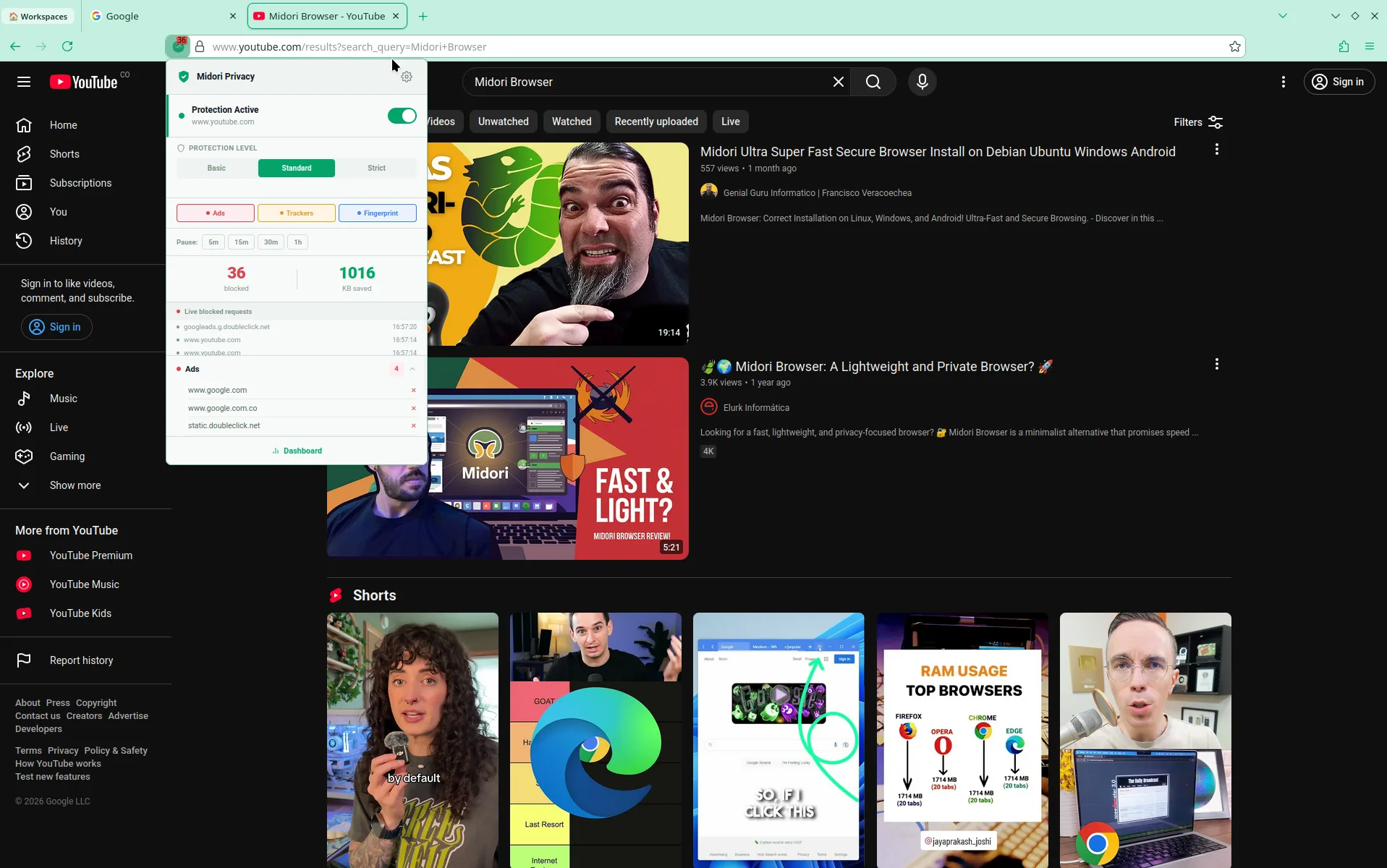This screenshot has width=1387, height=868.
Task: Click the Midori Privacy shield in address bar
Action: (178, 46)
